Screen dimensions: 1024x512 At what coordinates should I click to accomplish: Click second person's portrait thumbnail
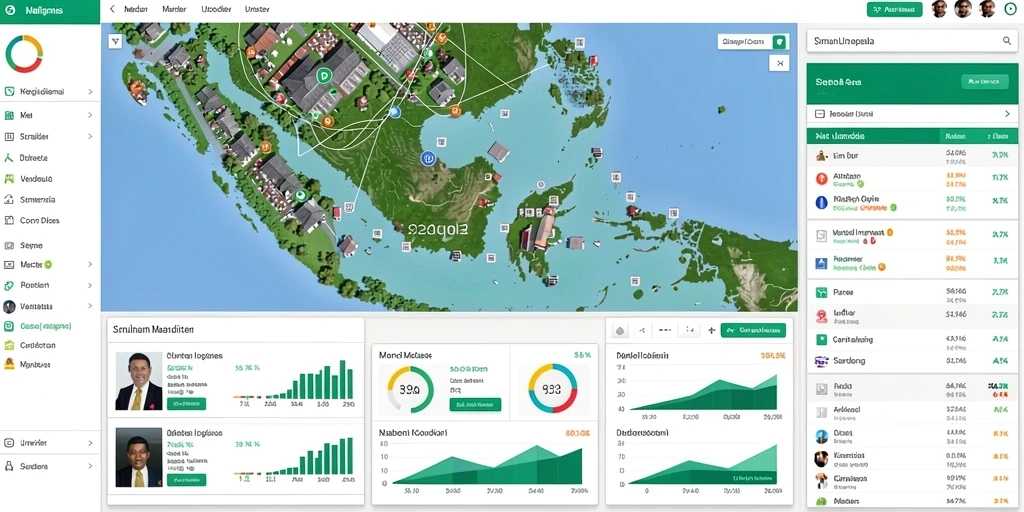[x=138, y=457]
